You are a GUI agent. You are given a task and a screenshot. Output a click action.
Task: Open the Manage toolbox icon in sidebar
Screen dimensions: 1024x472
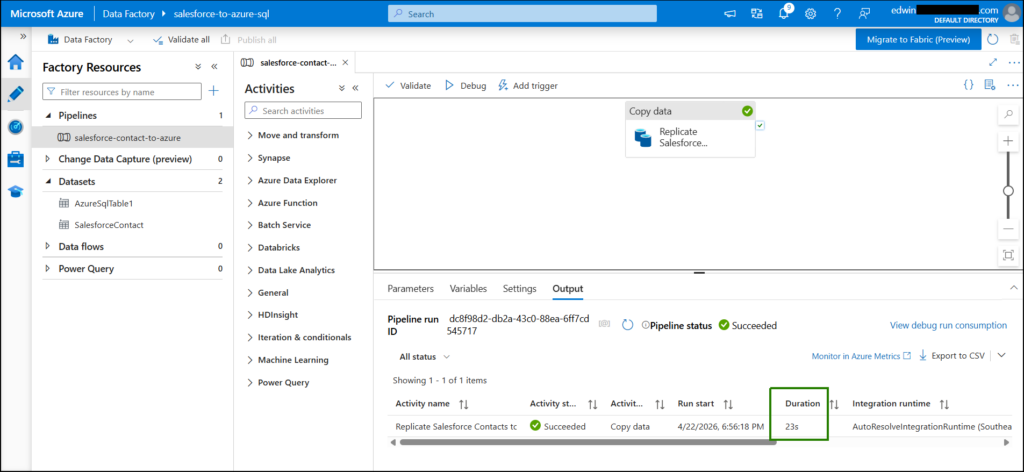coord(16,159)
